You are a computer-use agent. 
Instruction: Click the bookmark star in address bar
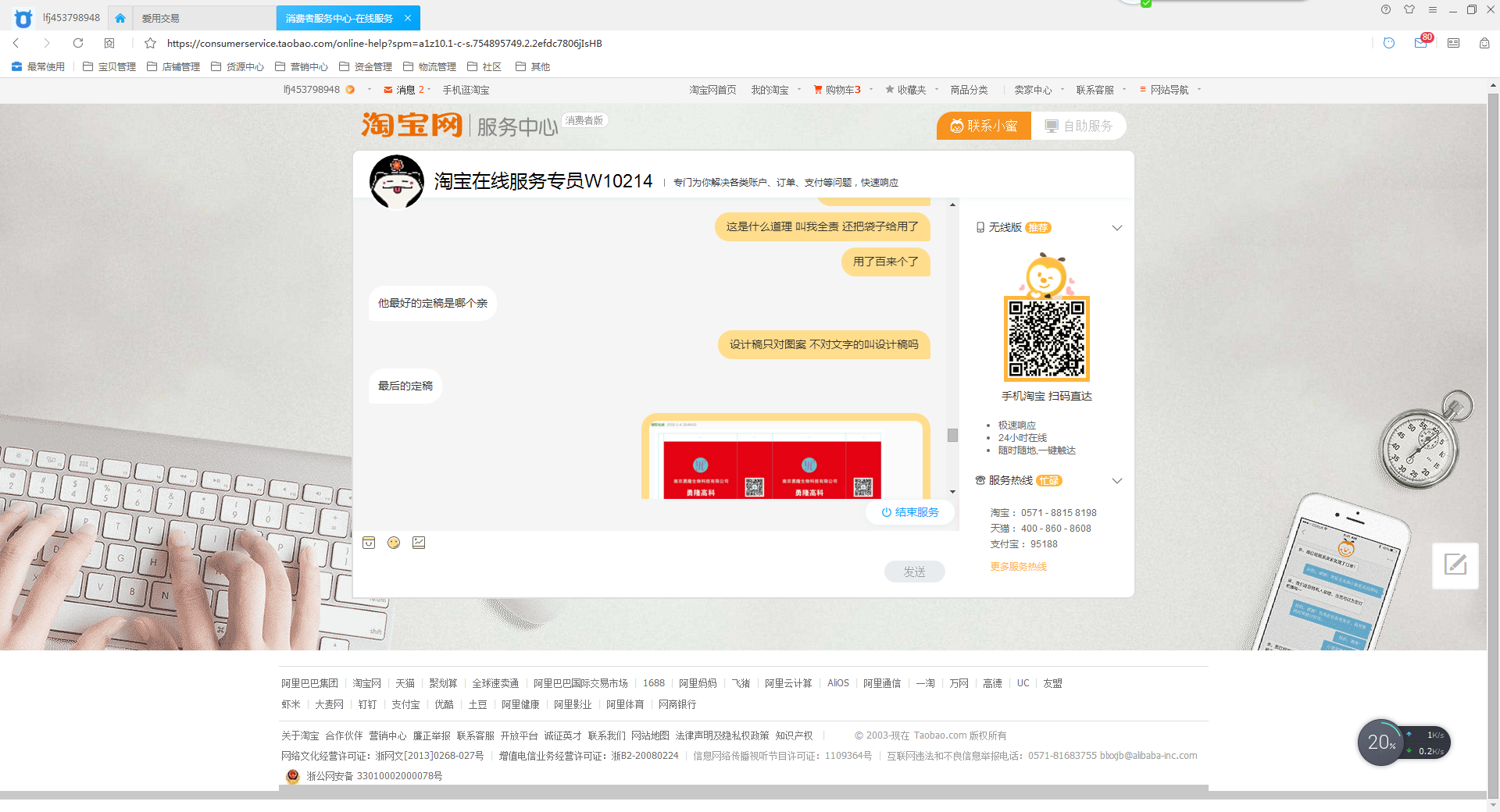pyautogui.click(x=151, y=43)
